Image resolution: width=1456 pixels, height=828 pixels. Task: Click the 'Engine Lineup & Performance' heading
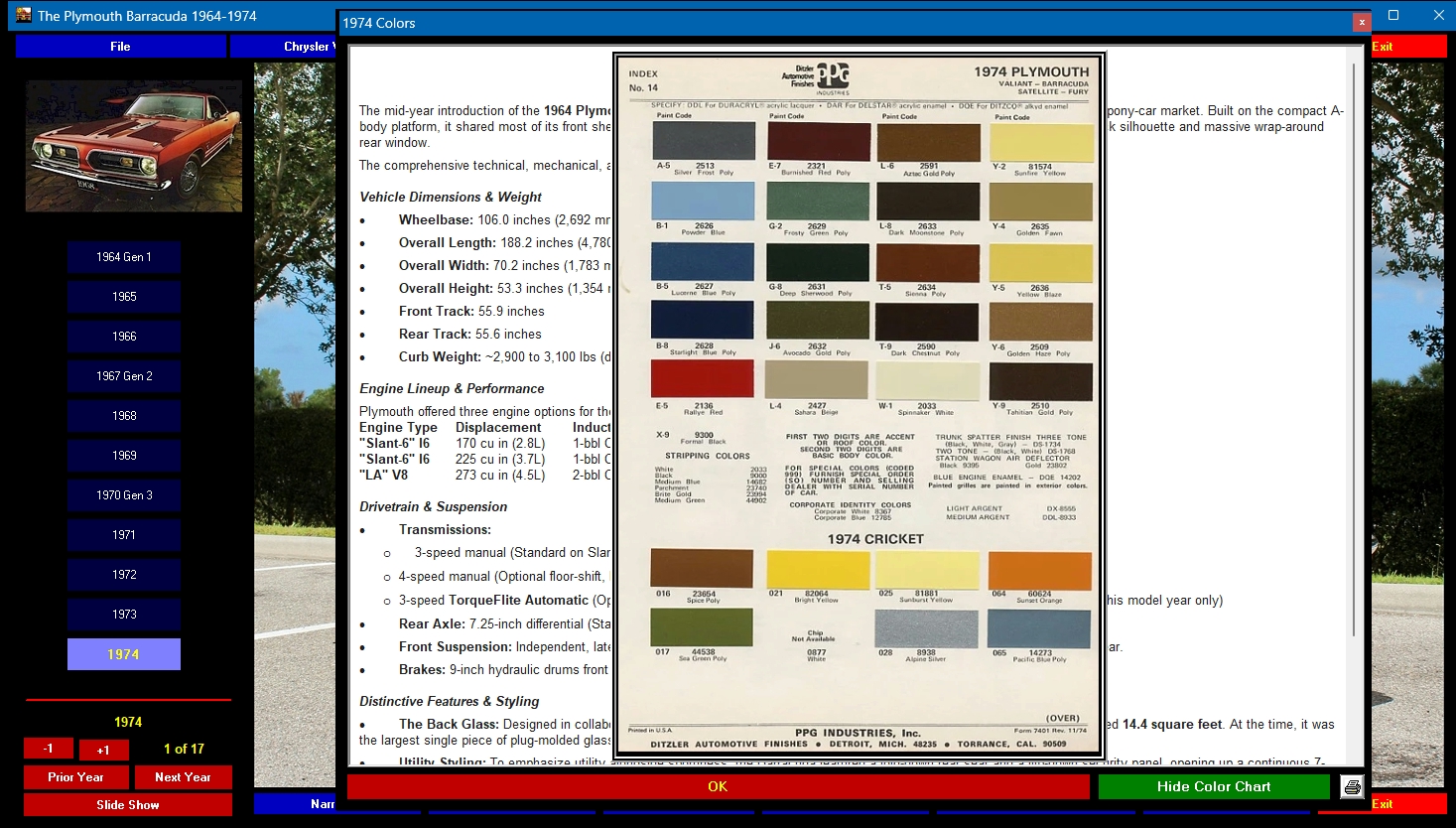[x=452, y=388]
